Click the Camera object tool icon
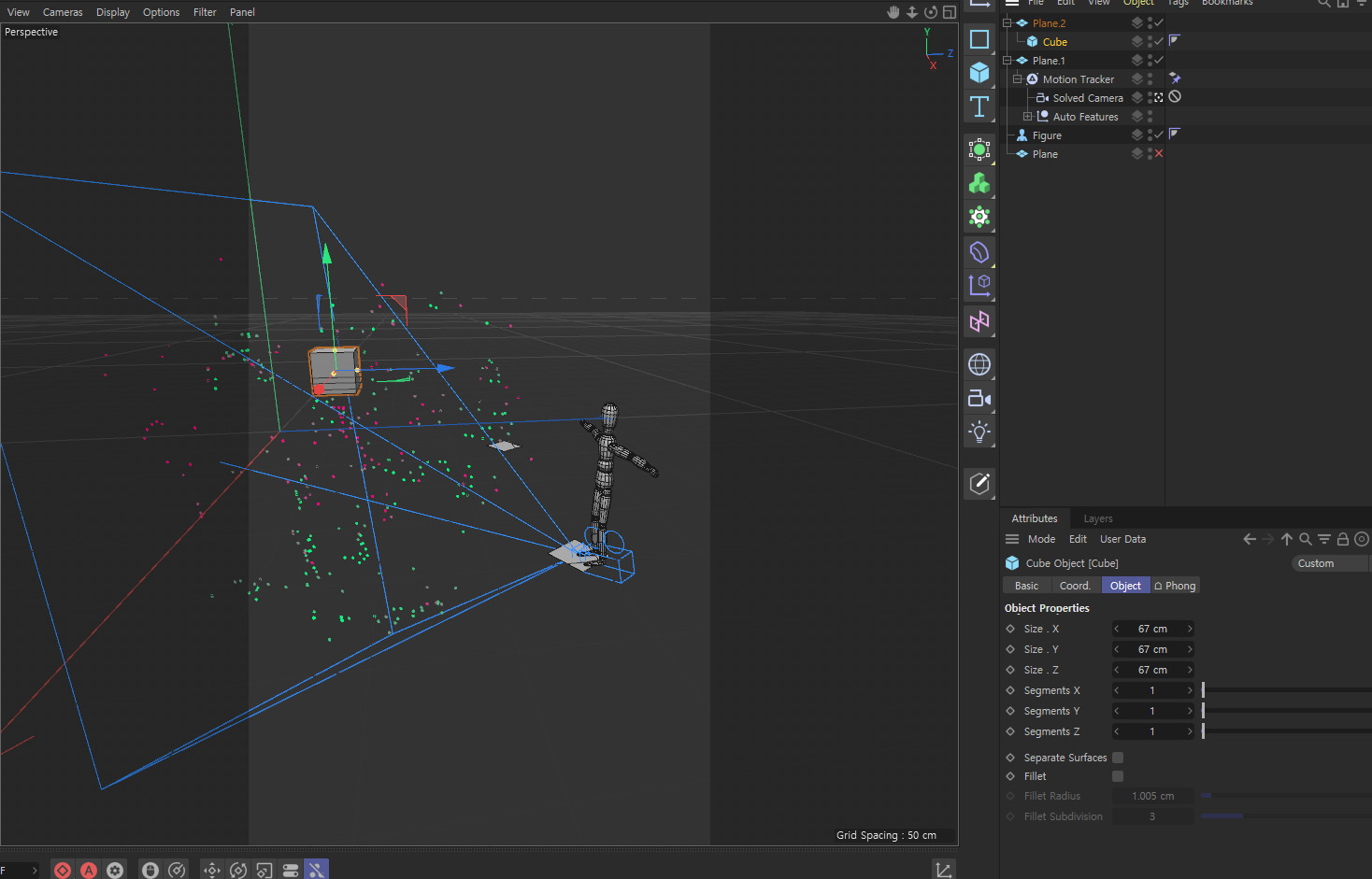Image resolution: width=1372 pixels, height=879 pixels. [979, 399]
